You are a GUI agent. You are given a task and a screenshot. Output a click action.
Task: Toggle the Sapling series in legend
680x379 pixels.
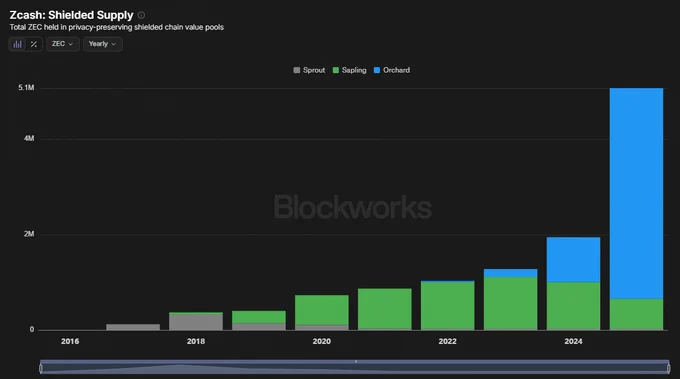click(350, 70)
